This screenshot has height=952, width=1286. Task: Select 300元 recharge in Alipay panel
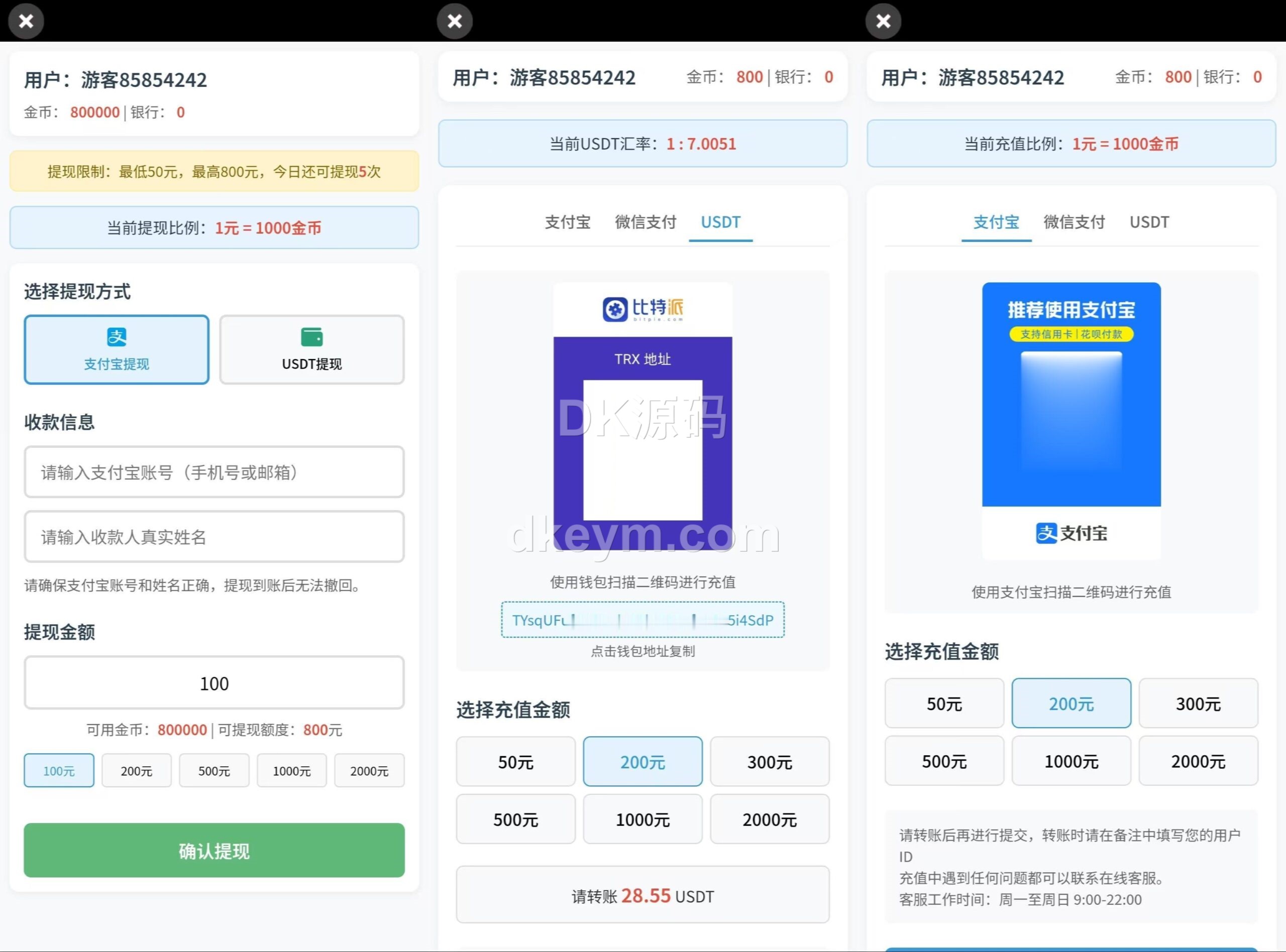click(x=1198, y=703)
